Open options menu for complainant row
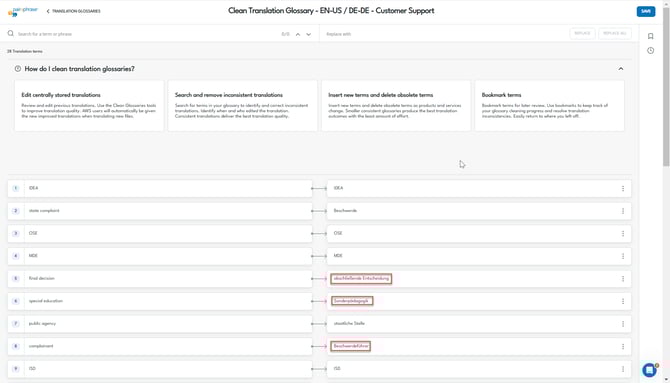The image size is (670, 383). pos(623,346)
